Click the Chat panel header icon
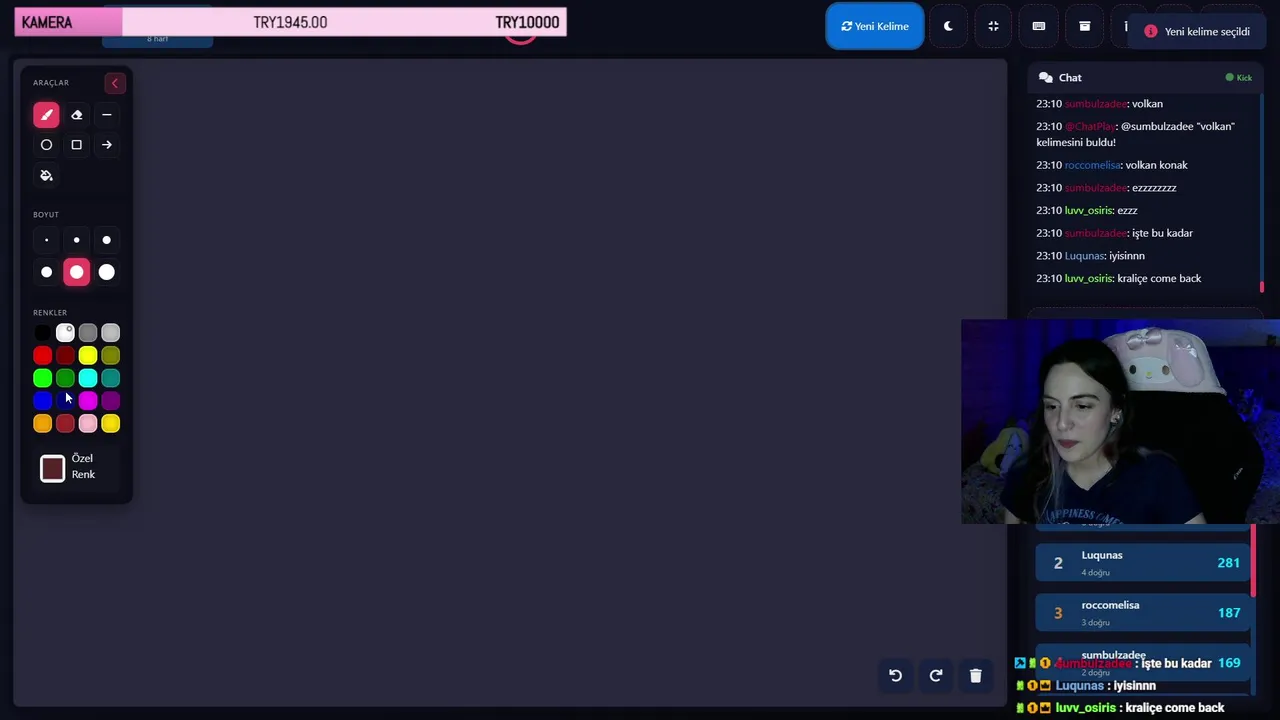This screenshot has width=1280, height=720. point(1045,77)
